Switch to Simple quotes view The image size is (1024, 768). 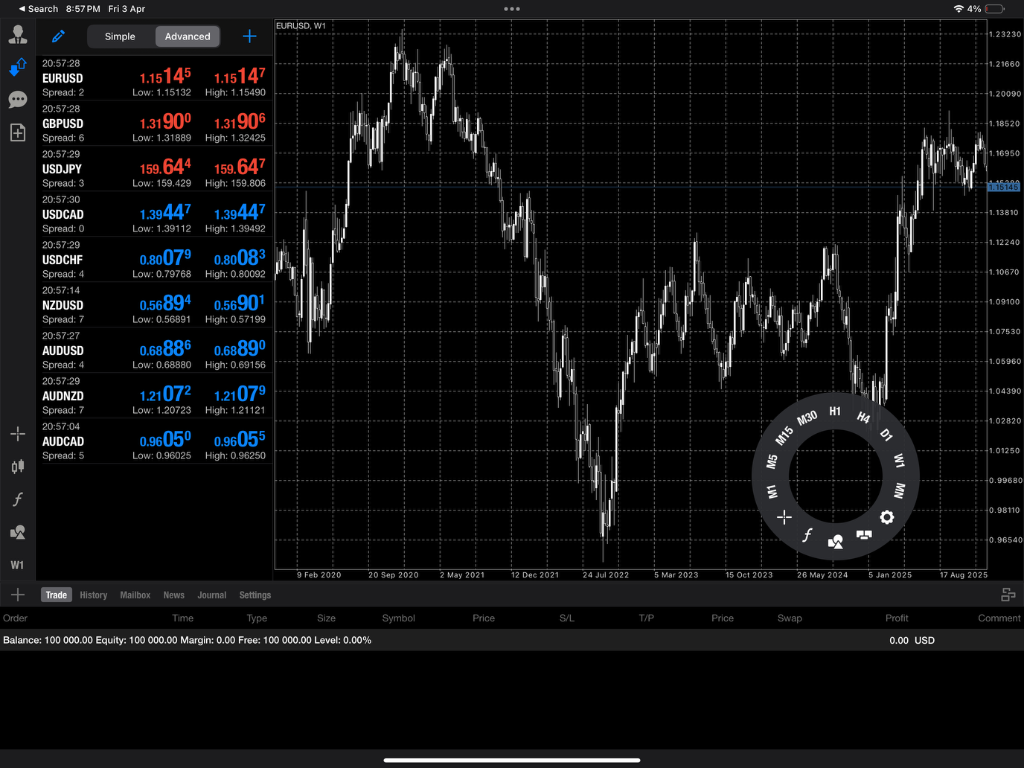click(x=120, y=37)
